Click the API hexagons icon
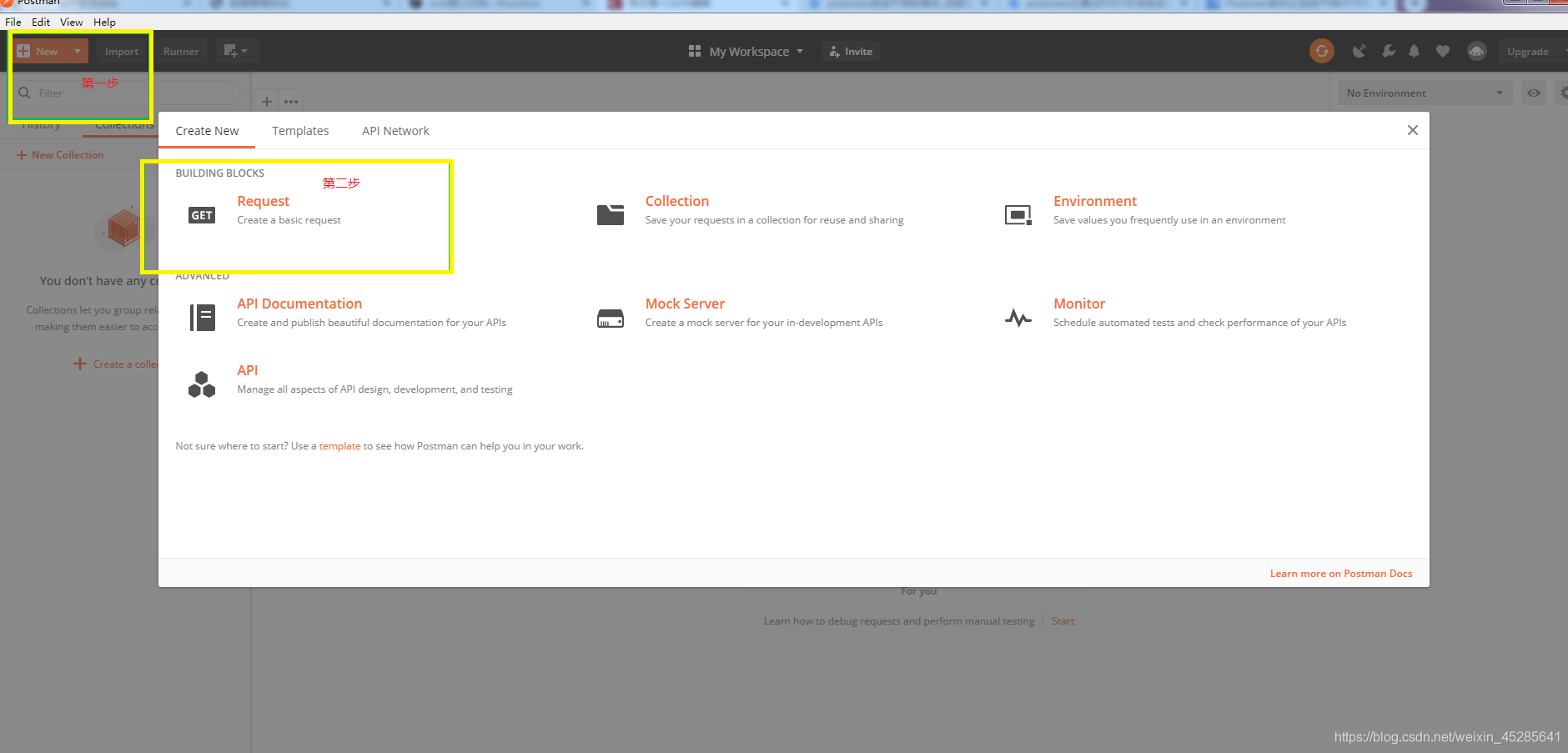The height and width of the screenshot is (753, 1568). (x=202, y=384)
